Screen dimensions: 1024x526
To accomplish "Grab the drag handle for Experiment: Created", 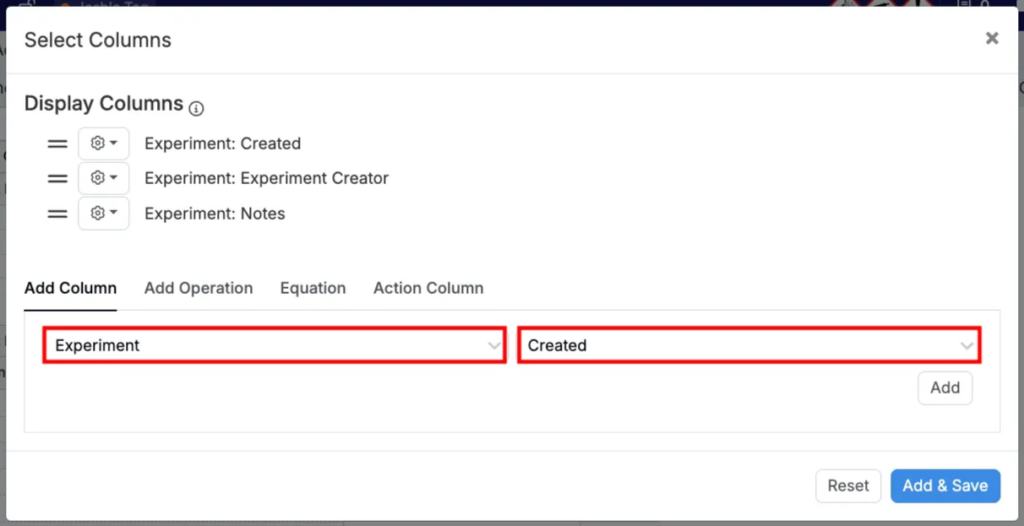I will pyautogui.click(x=58, y=144).
